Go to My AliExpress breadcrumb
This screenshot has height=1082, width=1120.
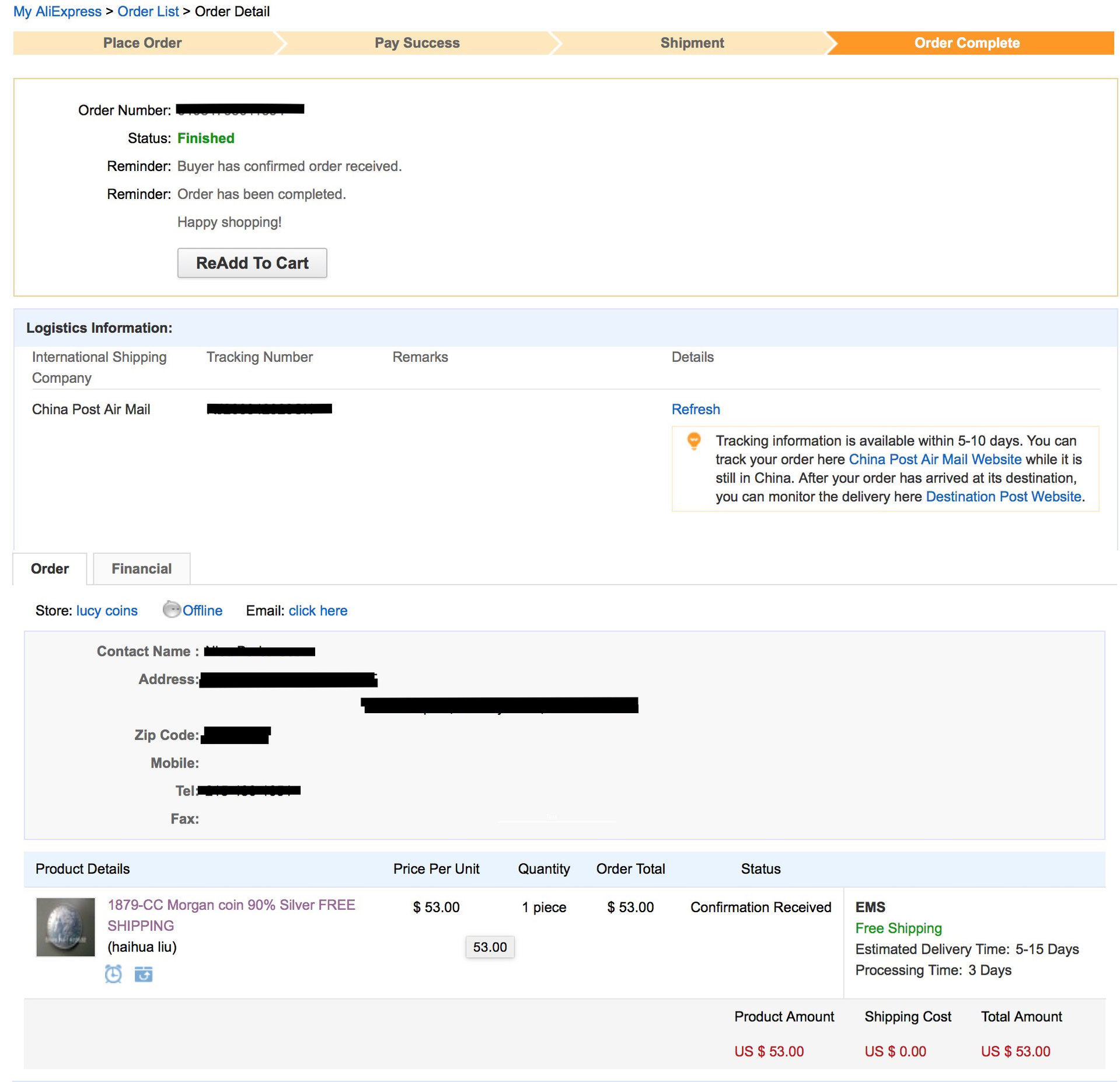pos(57,12)
